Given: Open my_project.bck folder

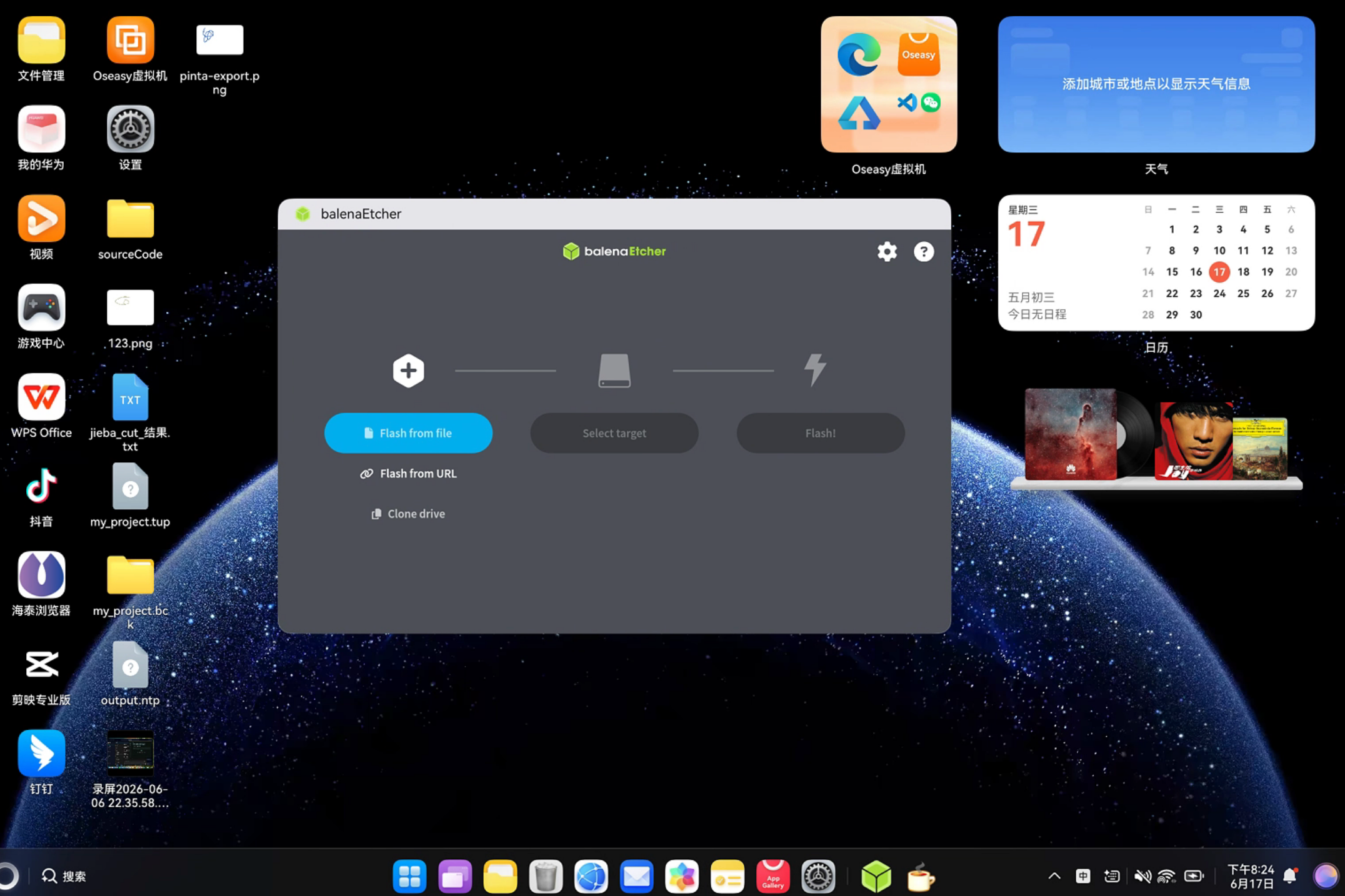Looking at the screenshot, I should click(x=130, y=591).
